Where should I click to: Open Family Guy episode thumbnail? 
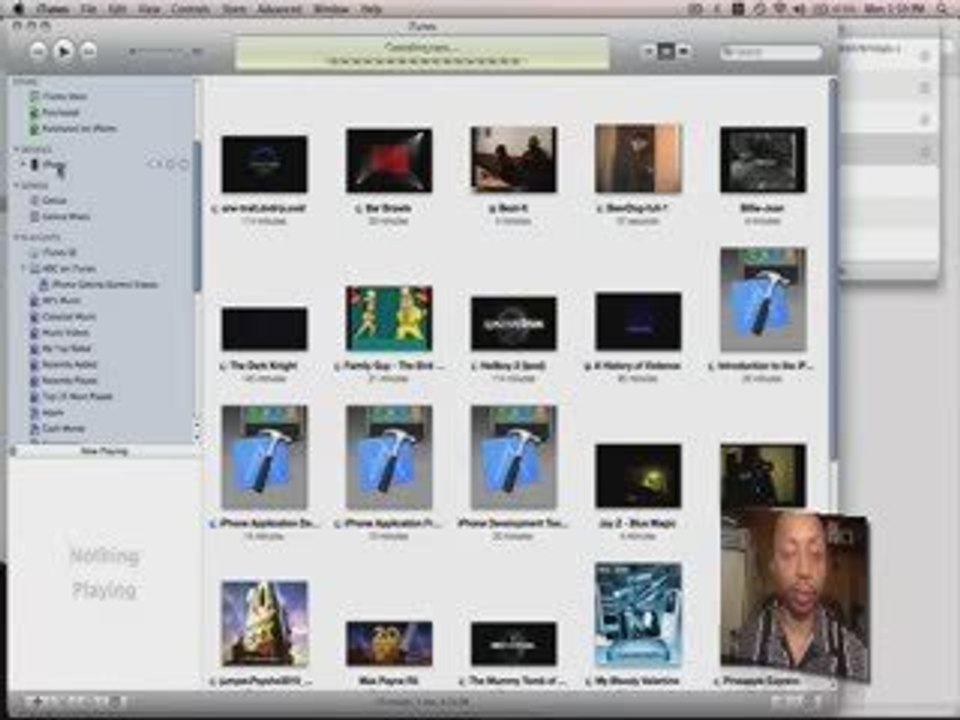[389, 318]
